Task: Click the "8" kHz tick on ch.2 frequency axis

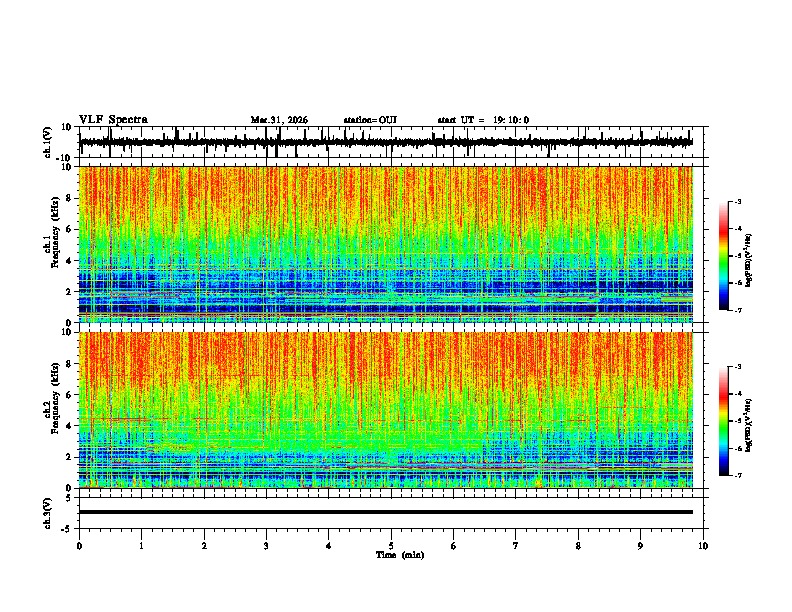Action: coord(69,364)
